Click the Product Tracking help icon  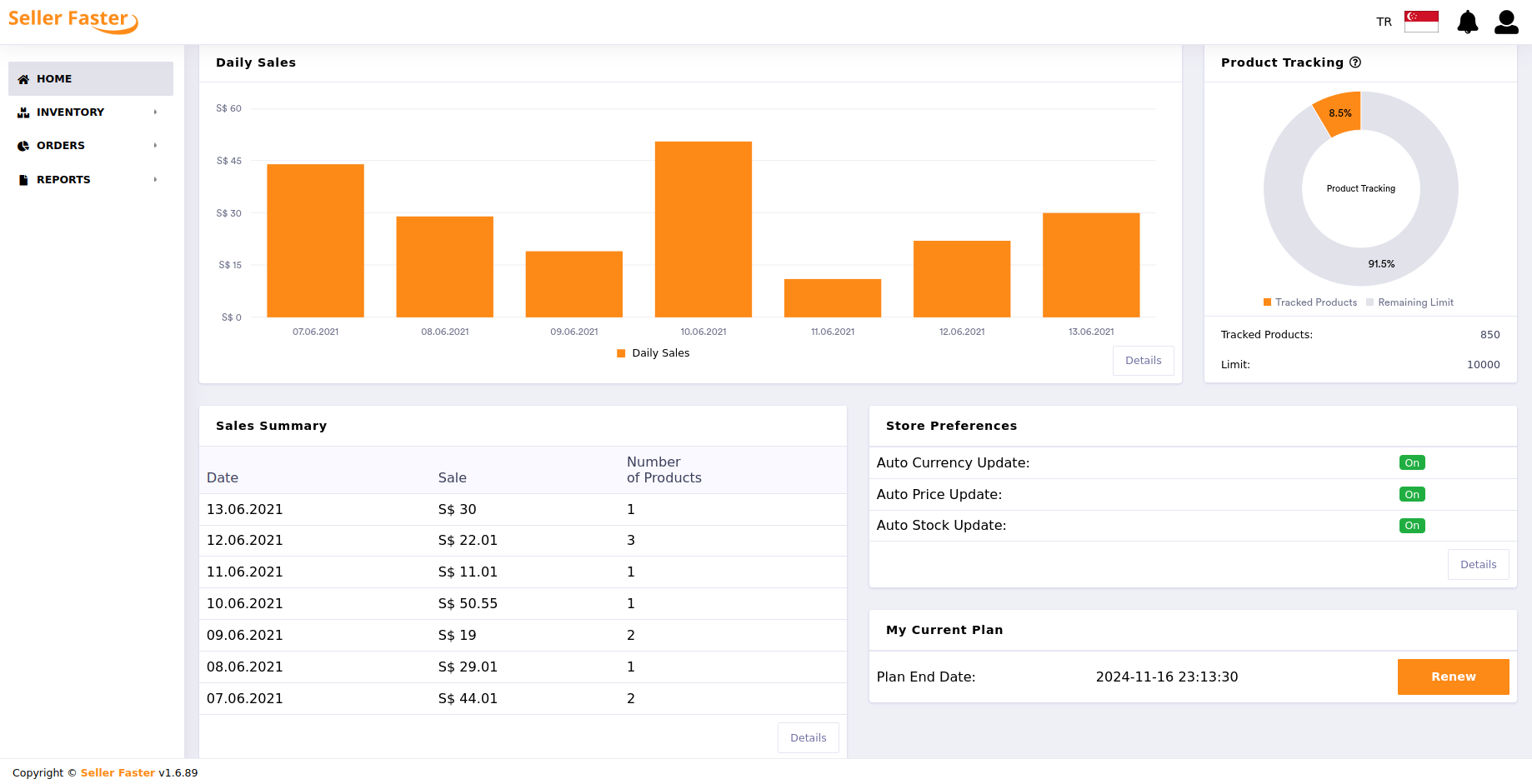(1355, 62)
